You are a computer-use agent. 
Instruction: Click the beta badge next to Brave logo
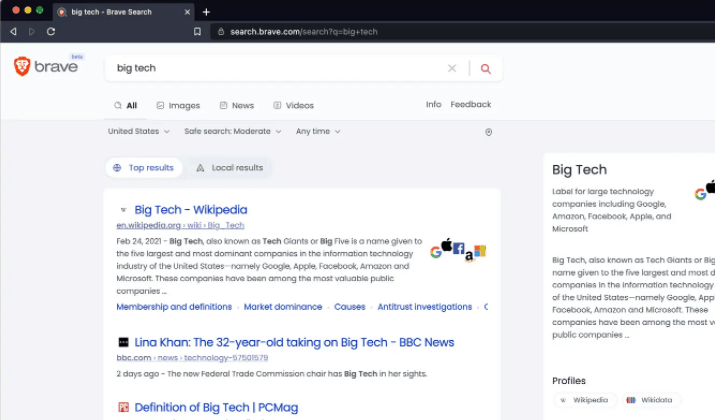click(x=77, y=57)
